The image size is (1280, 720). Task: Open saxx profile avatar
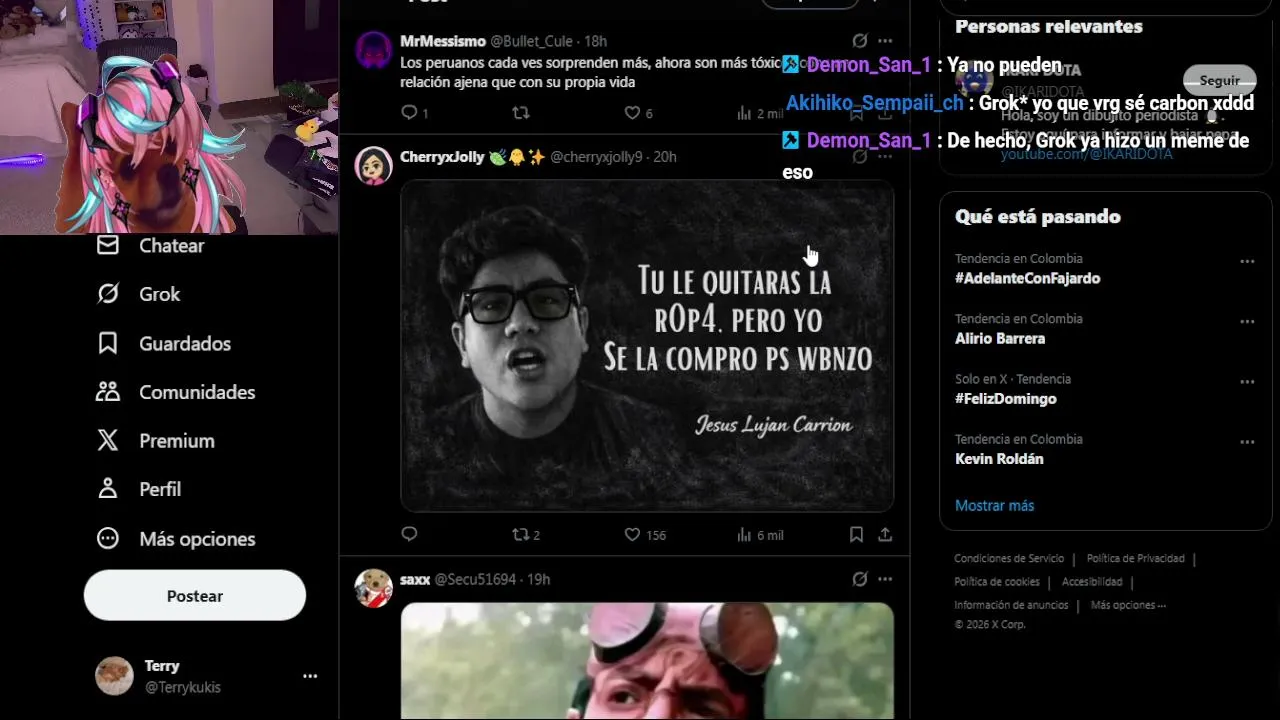click(373, 588)
